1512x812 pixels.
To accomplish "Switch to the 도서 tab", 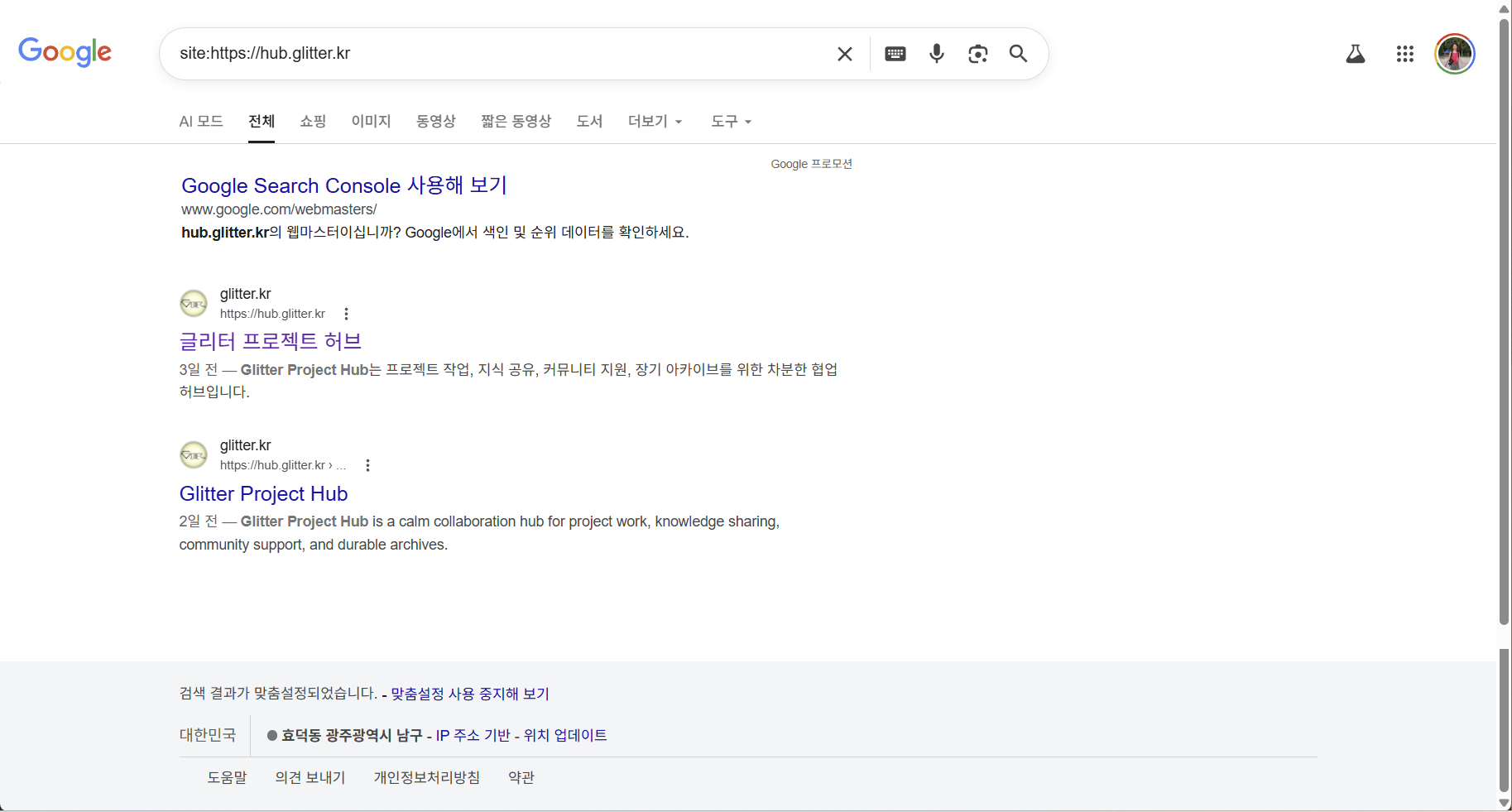I will coord(589,121).
